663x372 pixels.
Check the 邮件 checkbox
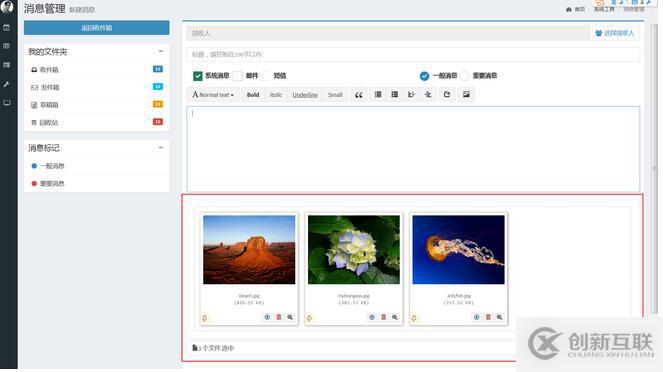[238, 76]
